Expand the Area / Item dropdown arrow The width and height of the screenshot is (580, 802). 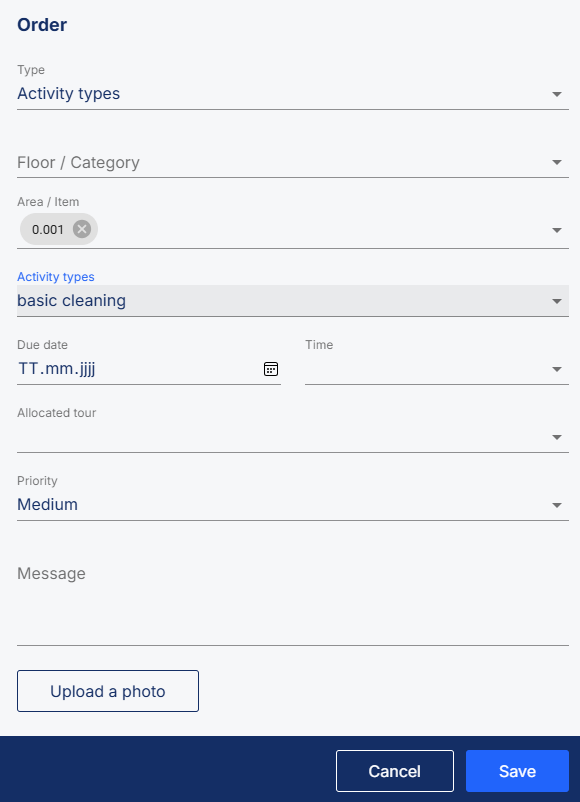(x=557, y=230)
